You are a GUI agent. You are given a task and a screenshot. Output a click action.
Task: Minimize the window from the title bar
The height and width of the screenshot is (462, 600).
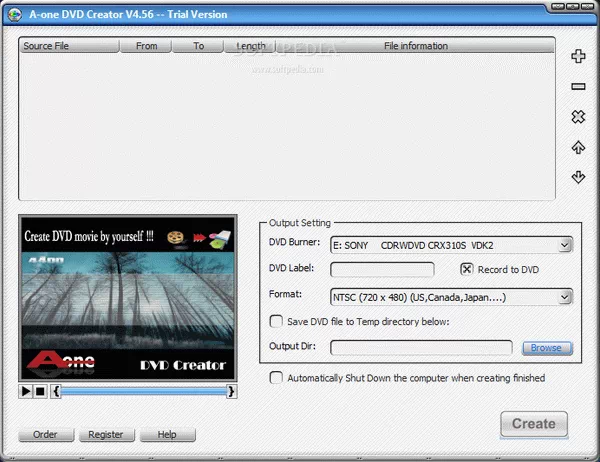tap(559, 7)
